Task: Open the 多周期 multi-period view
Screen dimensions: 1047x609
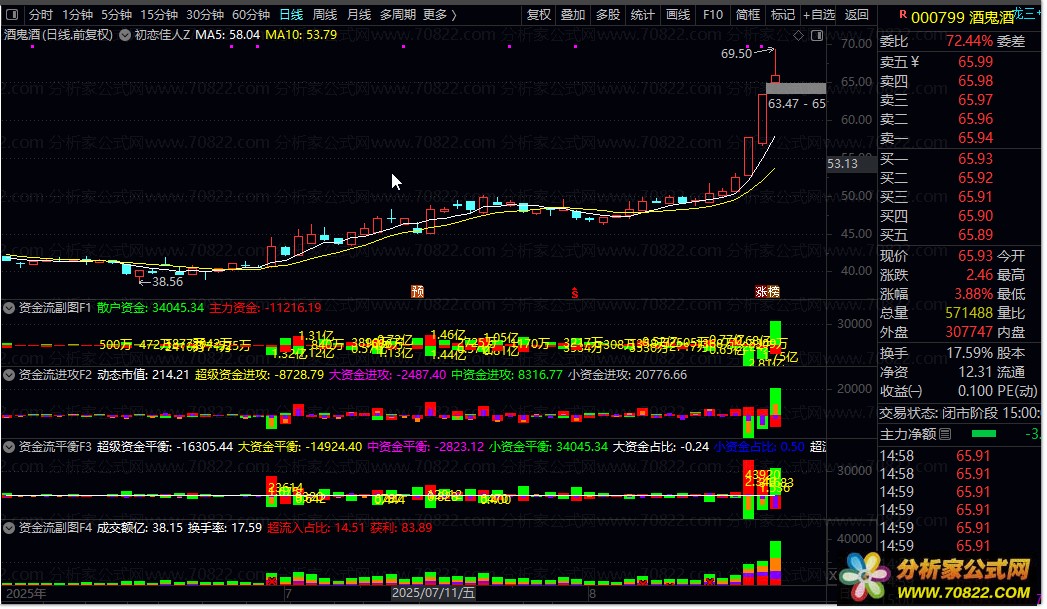Action: pos(397,15)
